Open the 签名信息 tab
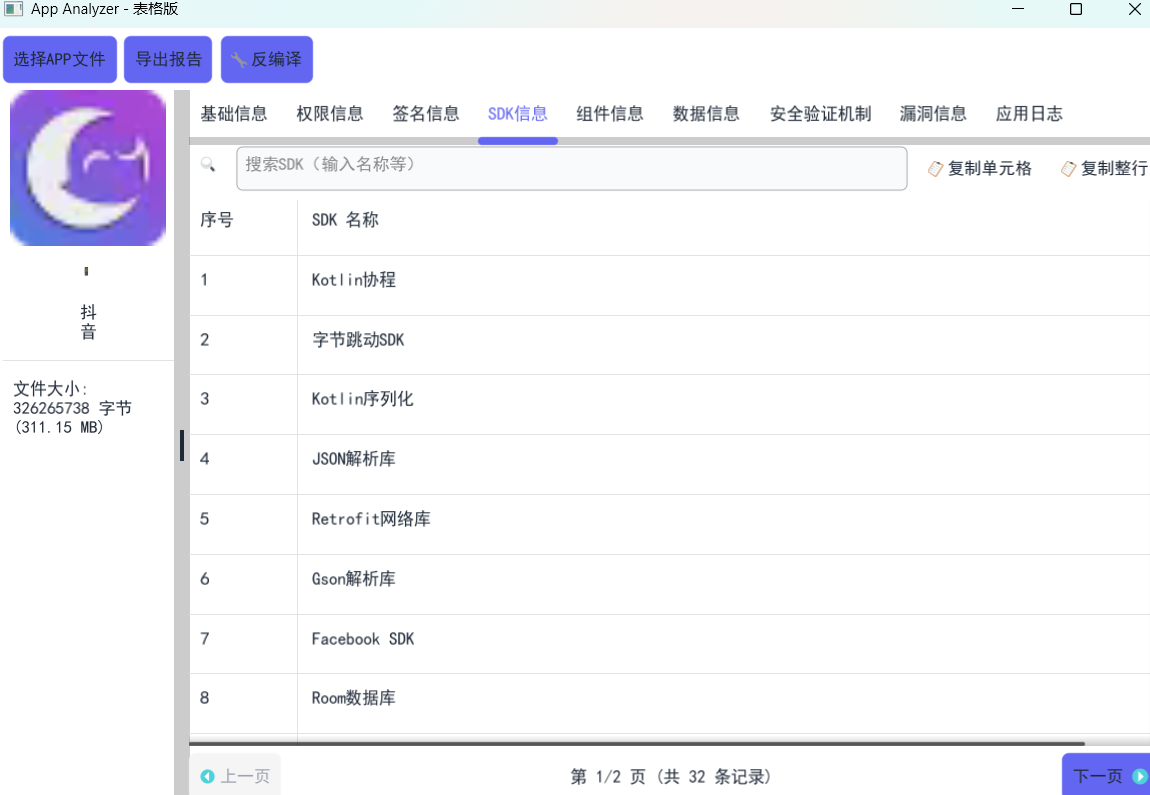 click(x=426, y=114)
